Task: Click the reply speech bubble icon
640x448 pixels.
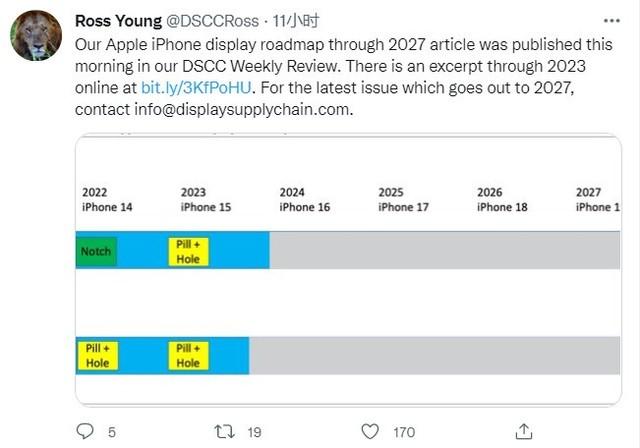Action: click(85, 431)
